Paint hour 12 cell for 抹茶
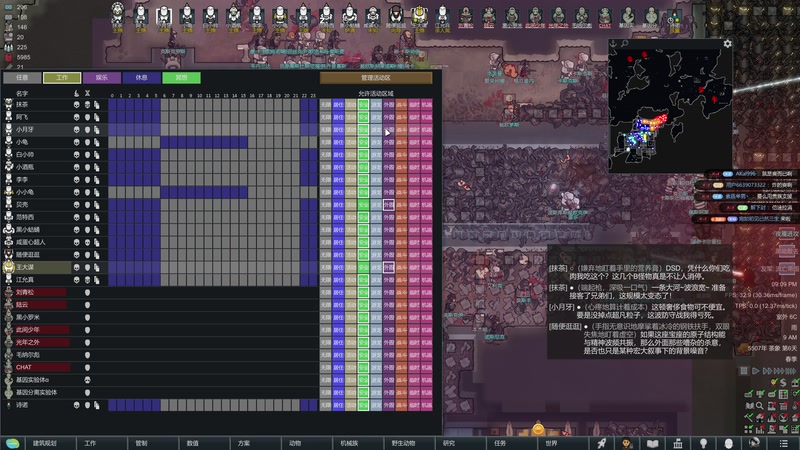Screen dimensions: 800x450 pos(217,105)
